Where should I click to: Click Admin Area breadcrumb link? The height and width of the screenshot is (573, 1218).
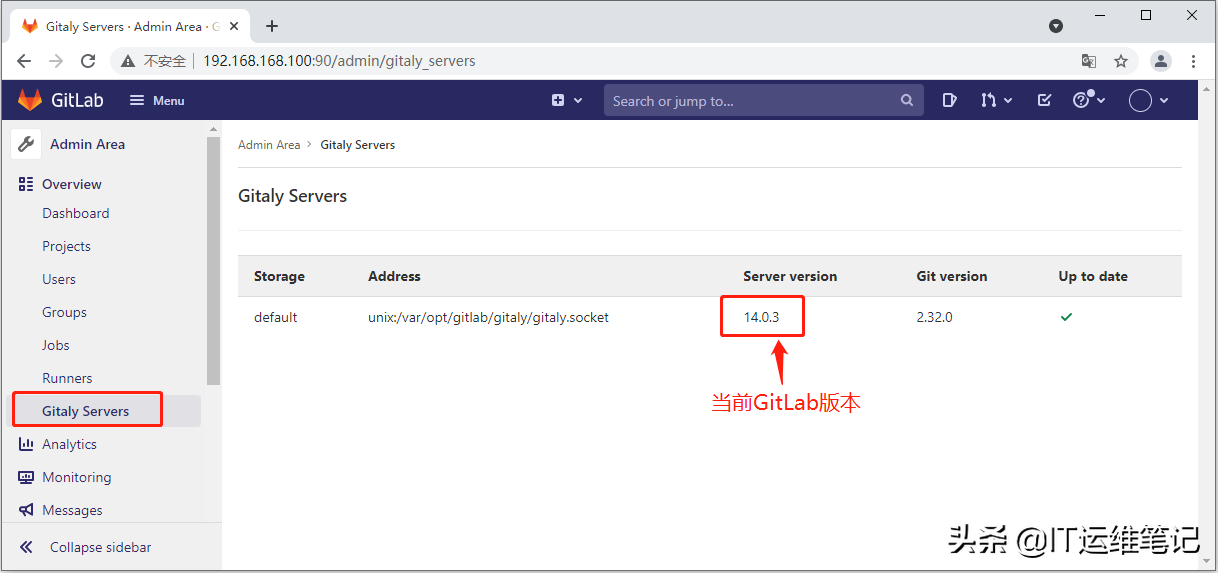coord(269,145)
